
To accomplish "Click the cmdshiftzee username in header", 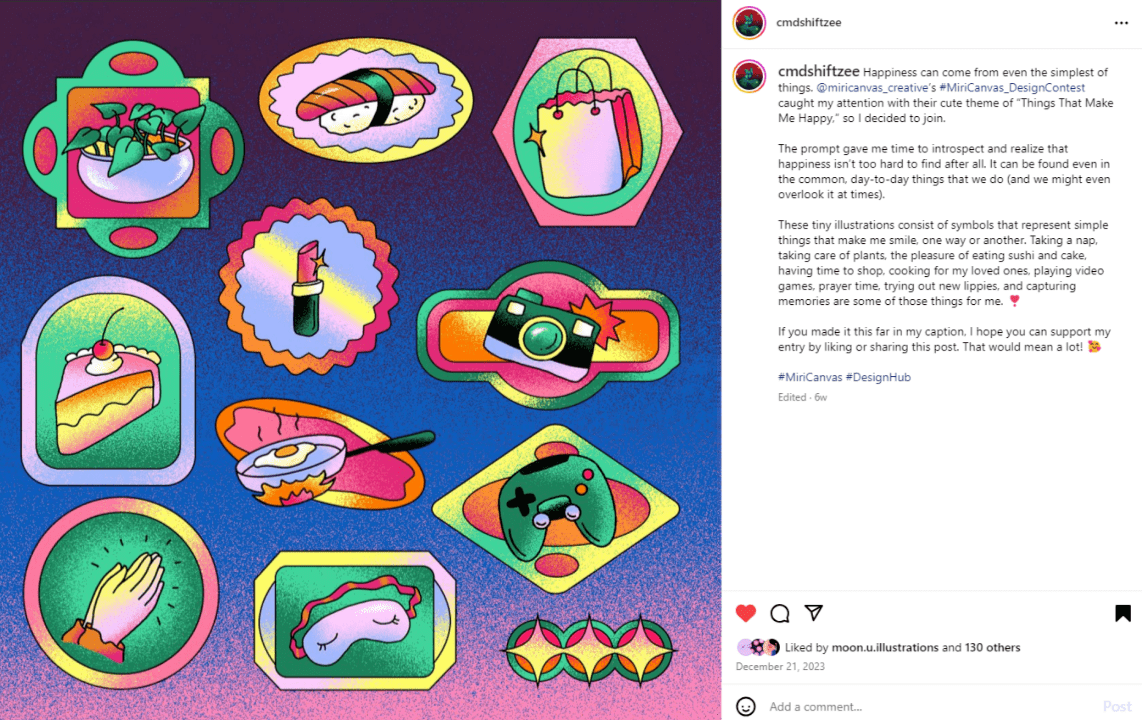I will [808, 23].
